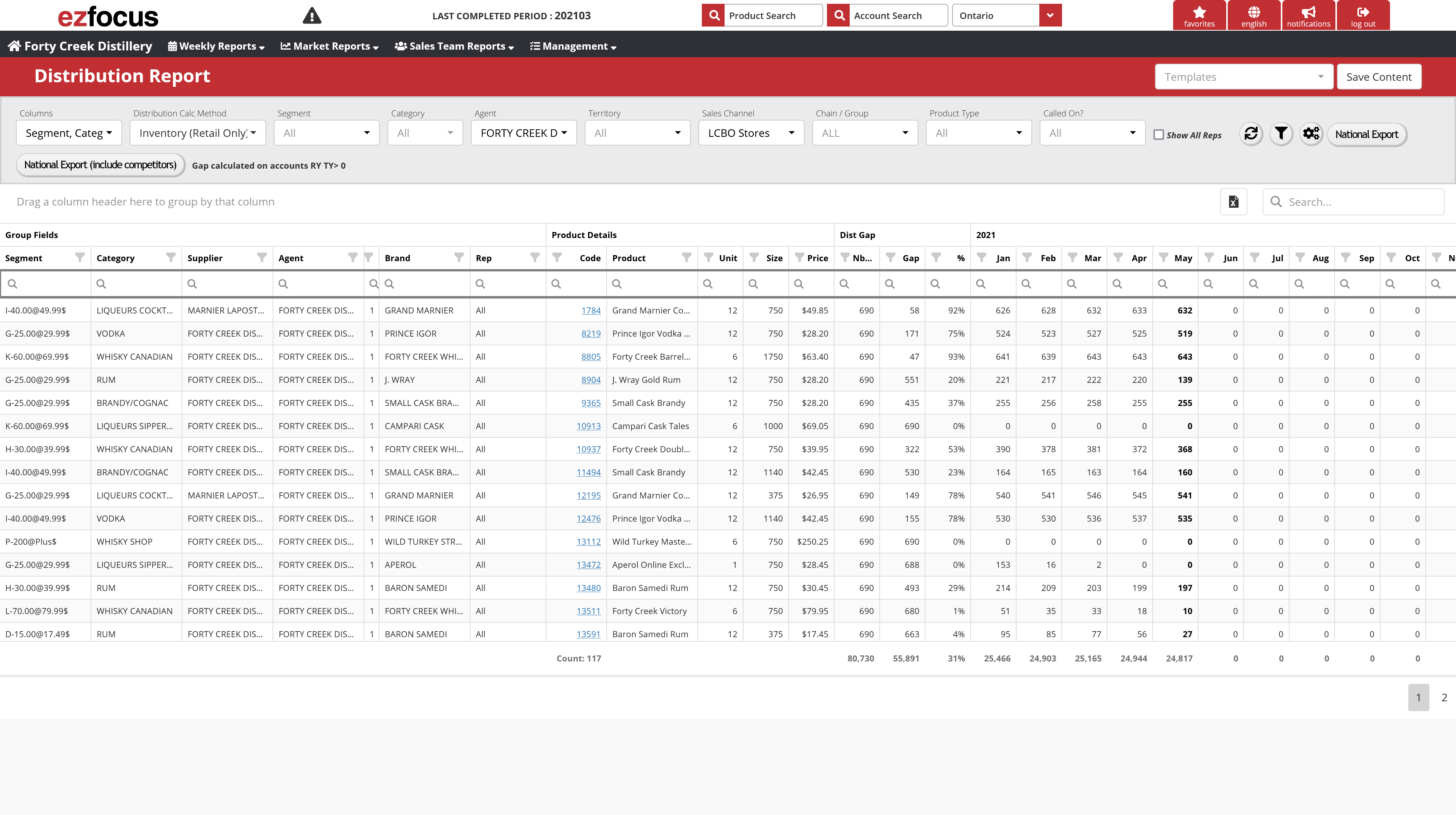Open favorites star button
The height and width of the screenshot is (815, 1456).
(x=1199, y=16)
